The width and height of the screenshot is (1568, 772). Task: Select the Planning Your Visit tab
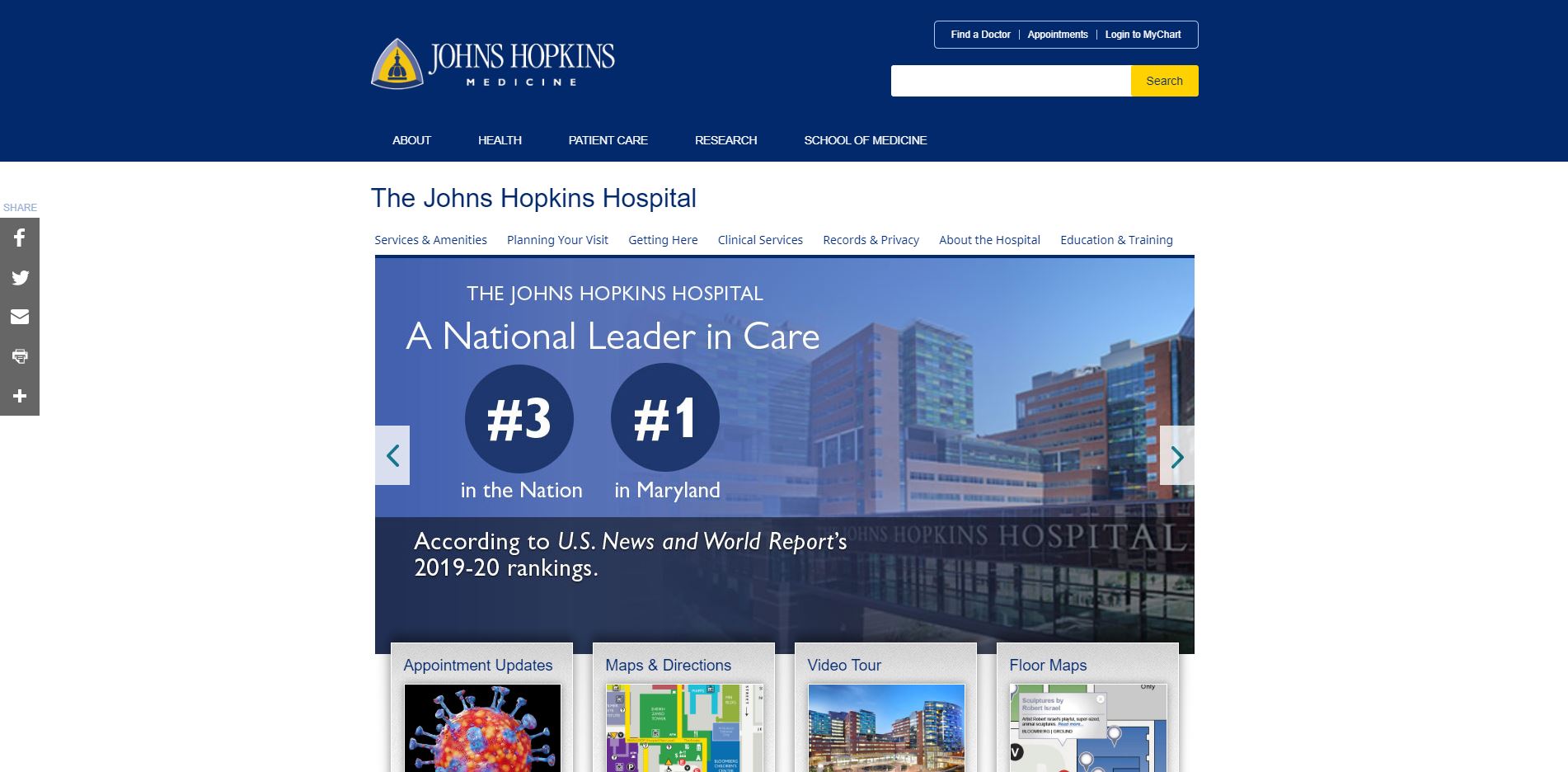pyautogui.click(x=557, y=240)
